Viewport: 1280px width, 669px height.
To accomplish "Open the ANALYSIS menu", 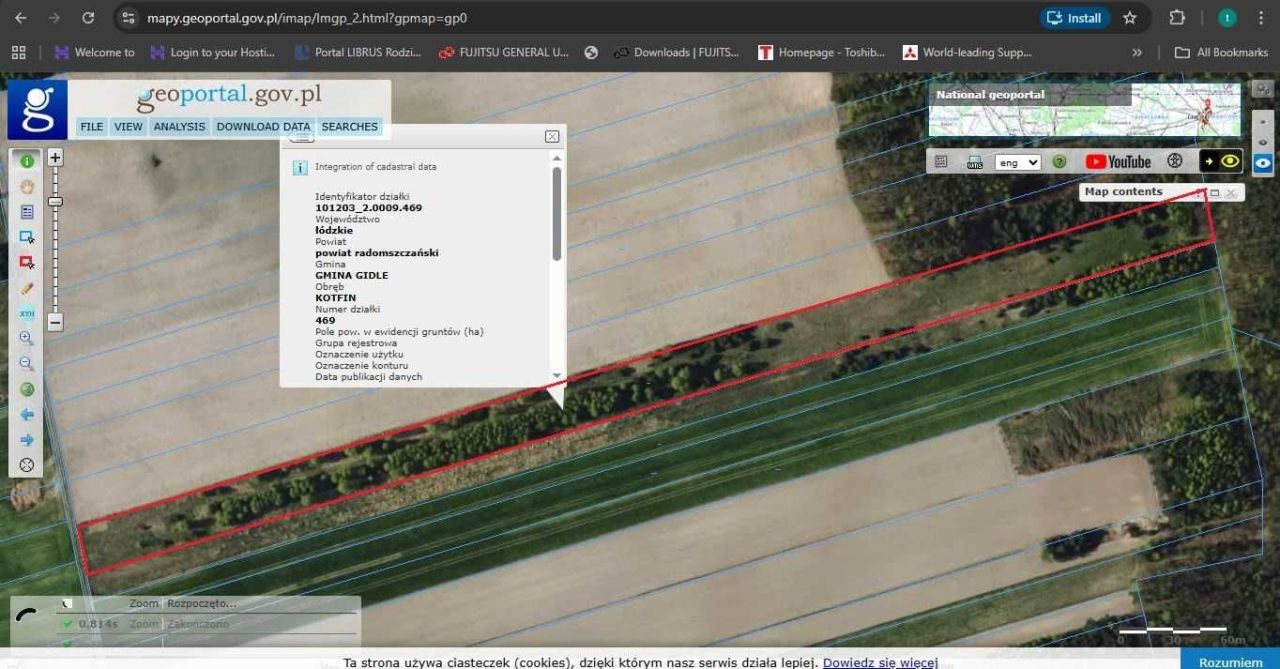I will 179,127.
